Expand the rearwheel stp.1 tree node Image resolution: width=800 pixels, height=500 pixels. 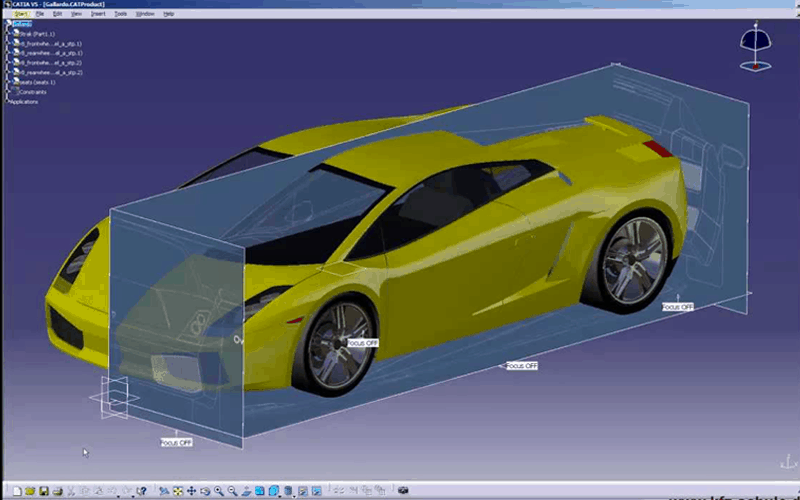pos(7,53)
